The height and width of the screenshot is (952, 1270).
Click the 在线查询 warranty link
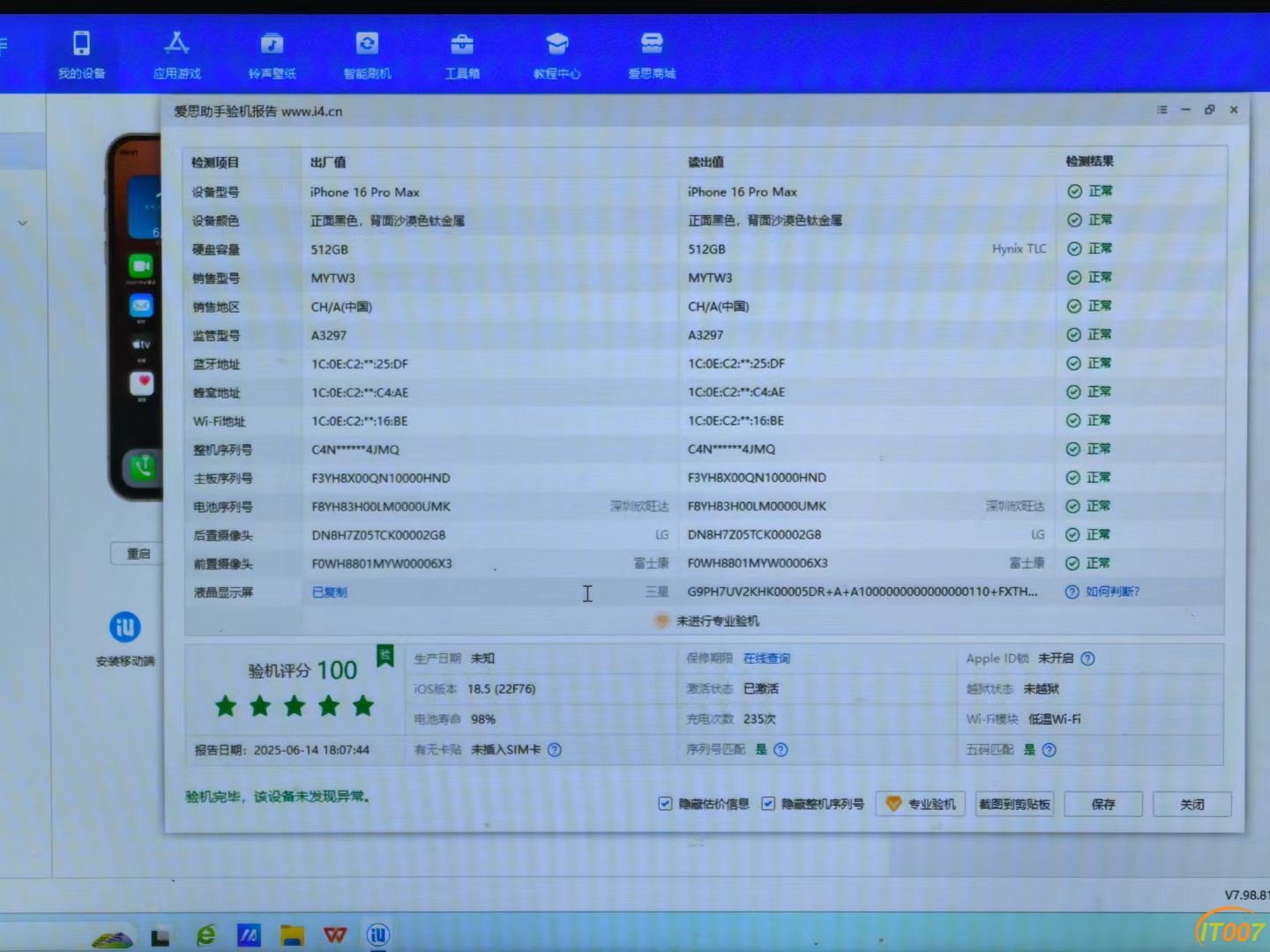point(766,658)
